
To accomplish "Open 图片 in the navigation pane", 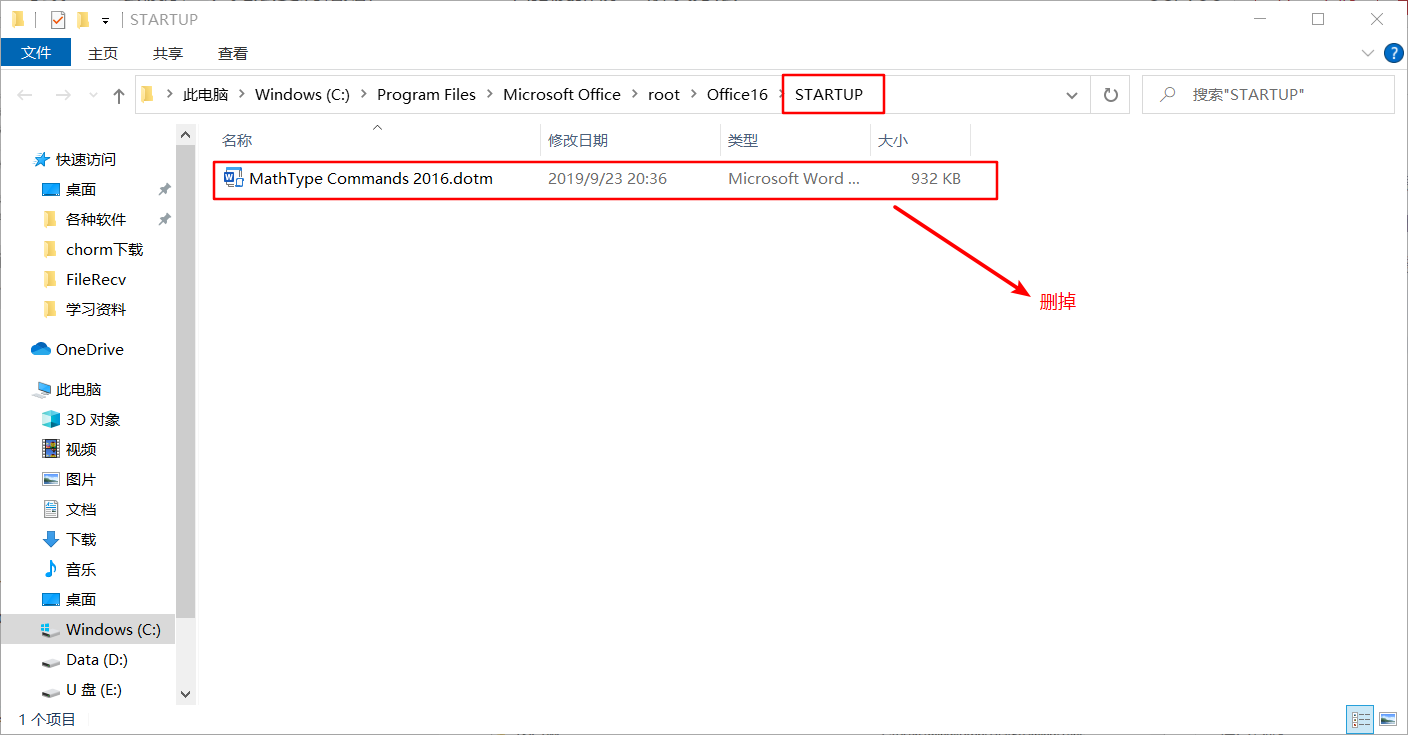I will (x=81, y=479).
